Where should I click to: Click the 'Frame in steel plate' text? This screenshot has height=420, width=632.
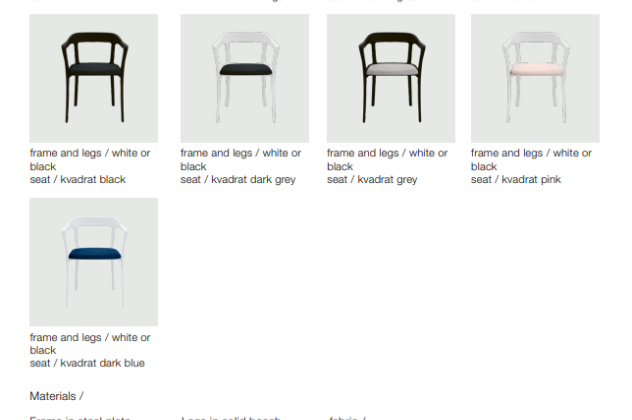[x=80, y=418]
